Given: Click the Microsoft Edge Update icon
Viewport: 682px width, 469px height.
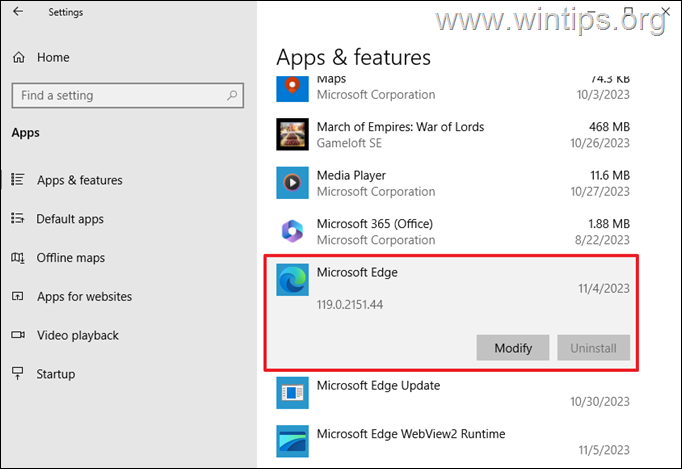Looking at the screenshot, I should (x=292, y=393).
